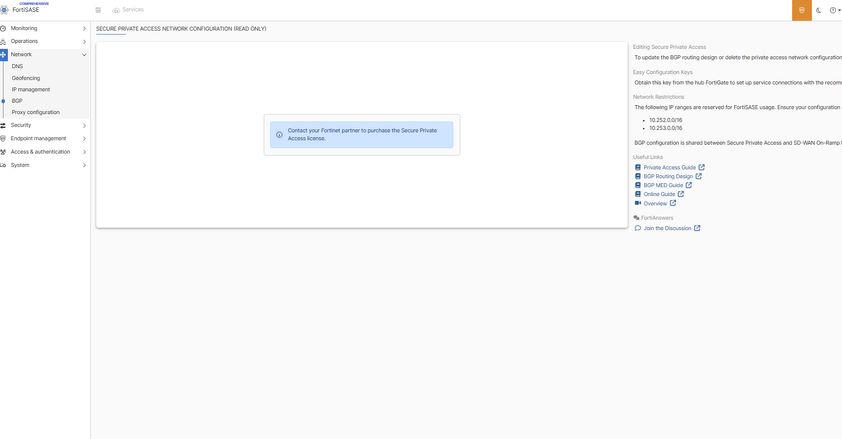Click the Monitoring gauge icon

tap(3, 28)
